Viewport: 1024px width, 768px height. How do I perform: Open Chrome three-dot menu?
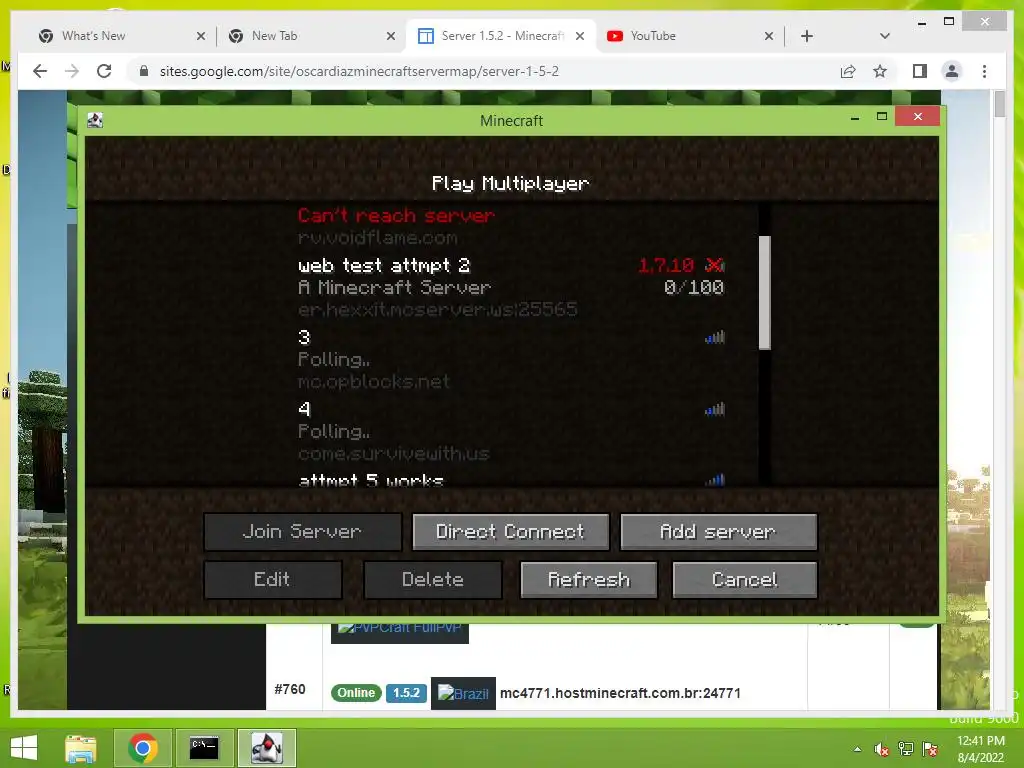(x=984, y=71)
